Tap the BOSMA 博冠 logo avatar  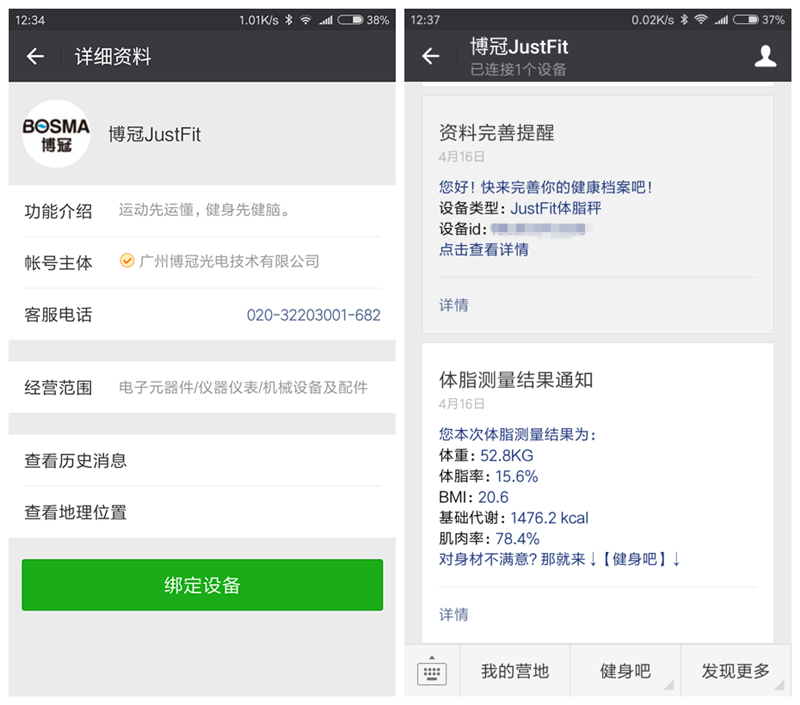coord(56,134)
